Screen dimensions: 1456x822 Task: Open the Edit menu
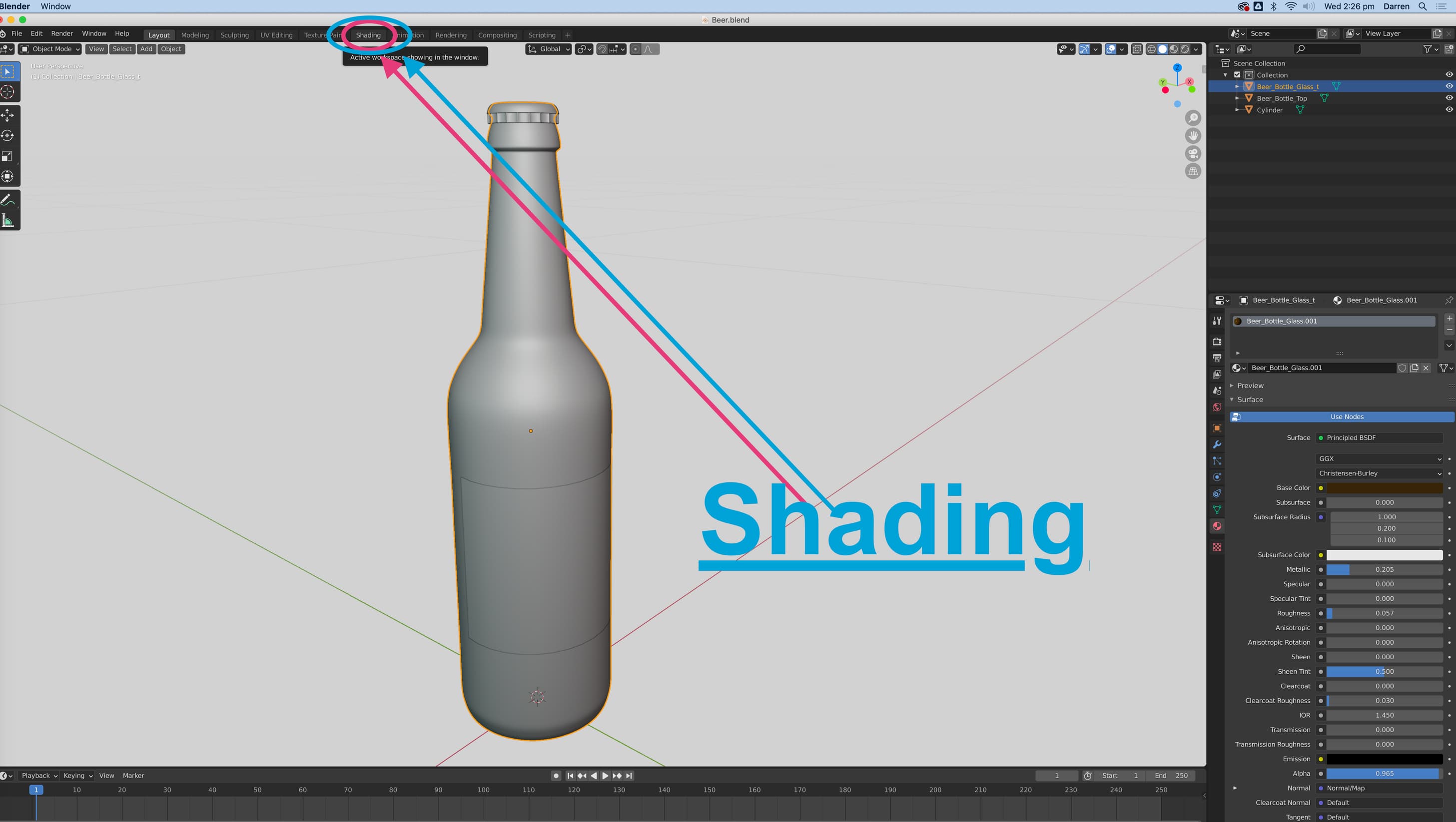[x=37, y=34]
